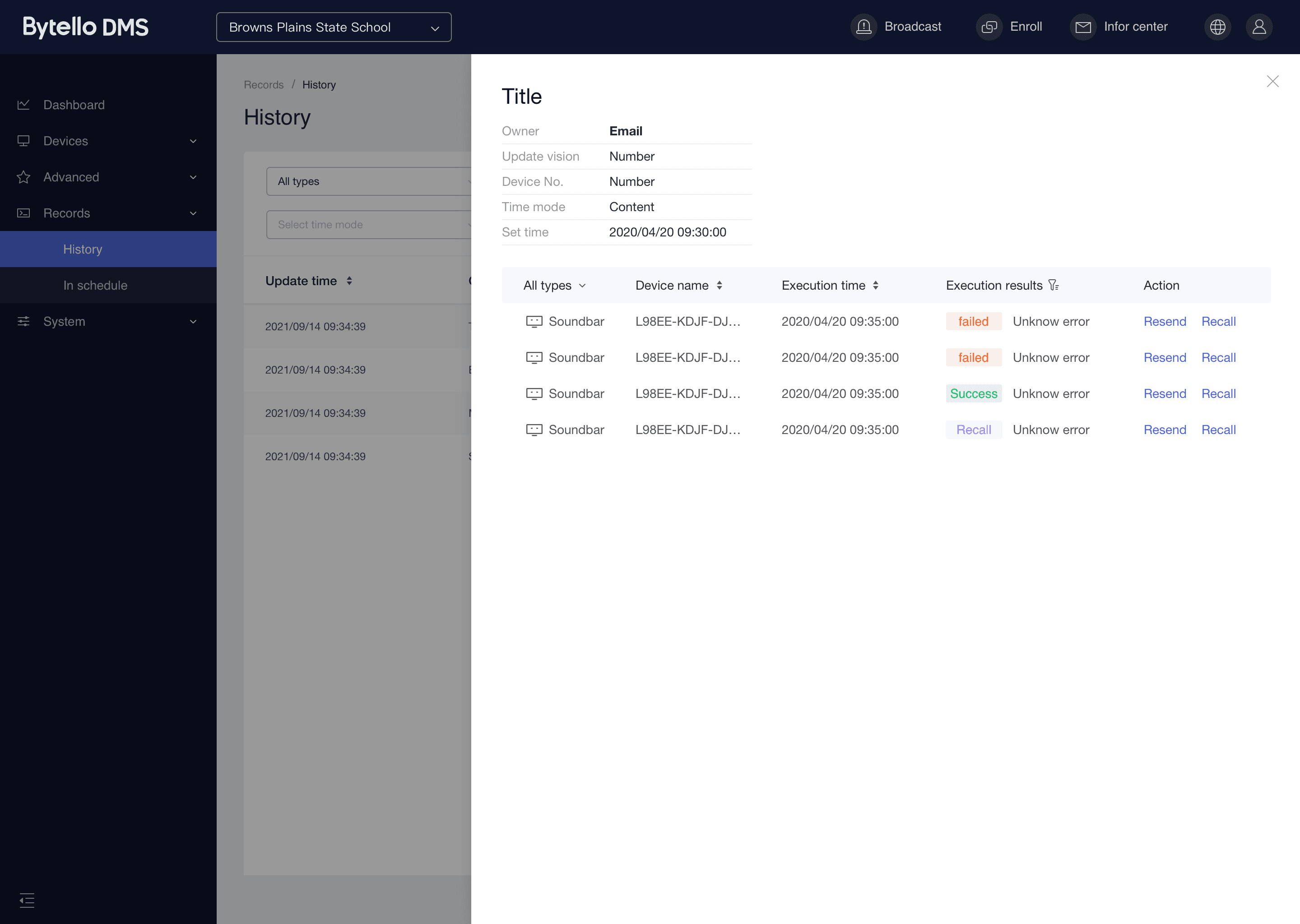
Task: Click Recall action in Recall status row
Action: coord(1218,430)
